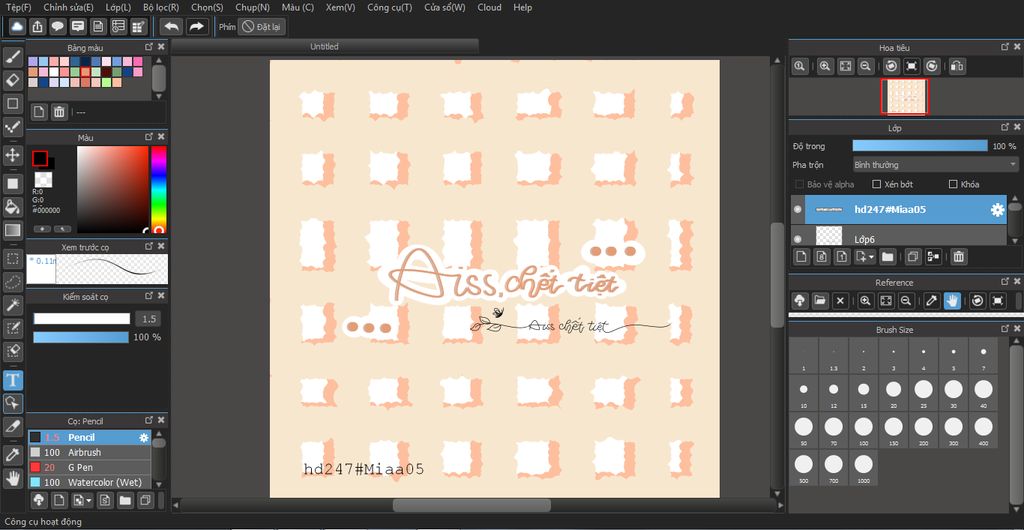Open the Help menu
Viewport: 1024px width, 530px height.
[522, 7]
